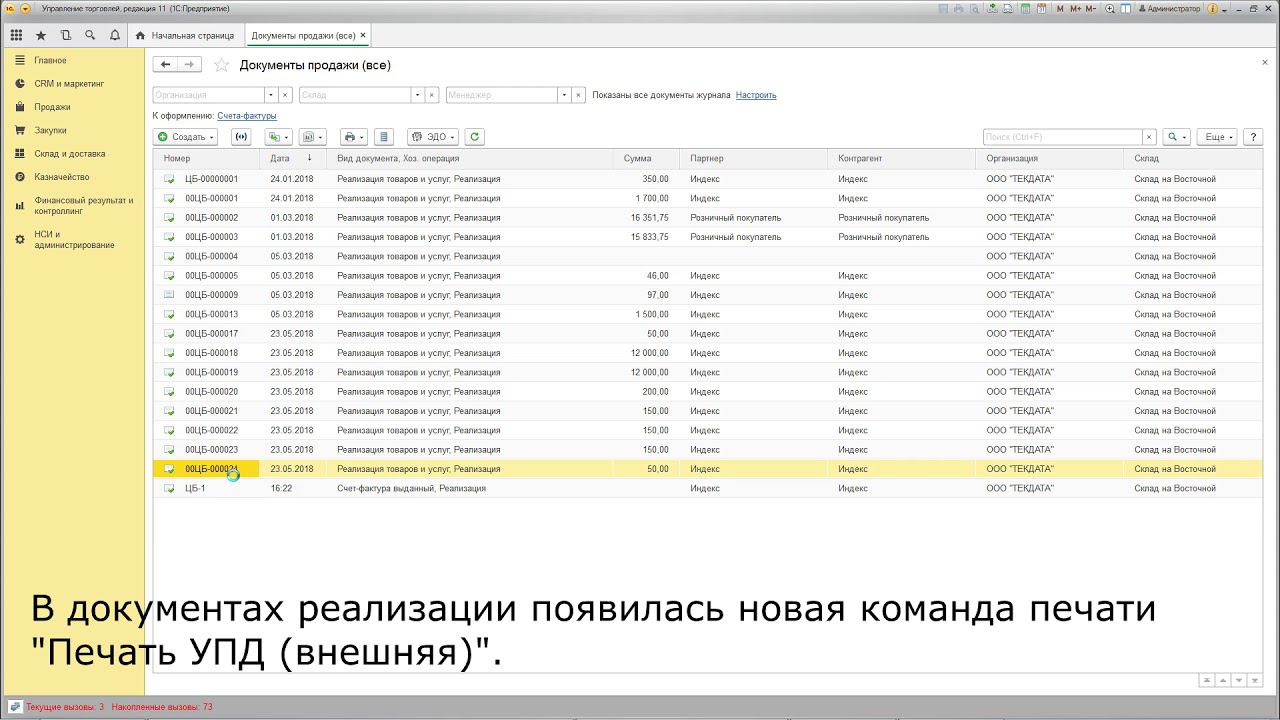Click the Администратор user label
The height and width of the screenshot is (720, 1280).
click(x=1169, y=8)
